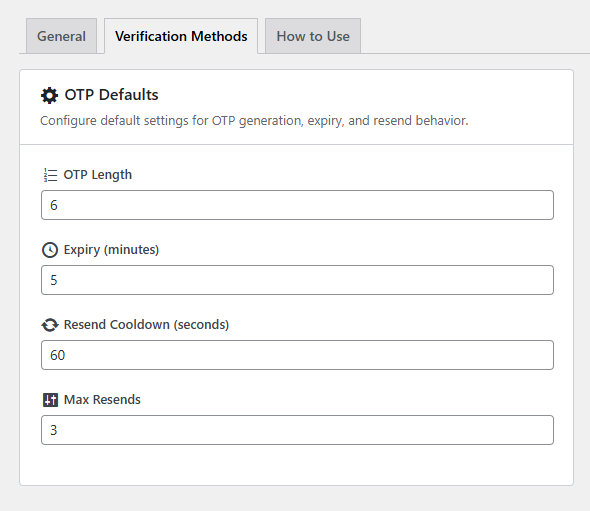Switch to the General tab
Screen dimensions: 590x511
(x=61, y=36)
